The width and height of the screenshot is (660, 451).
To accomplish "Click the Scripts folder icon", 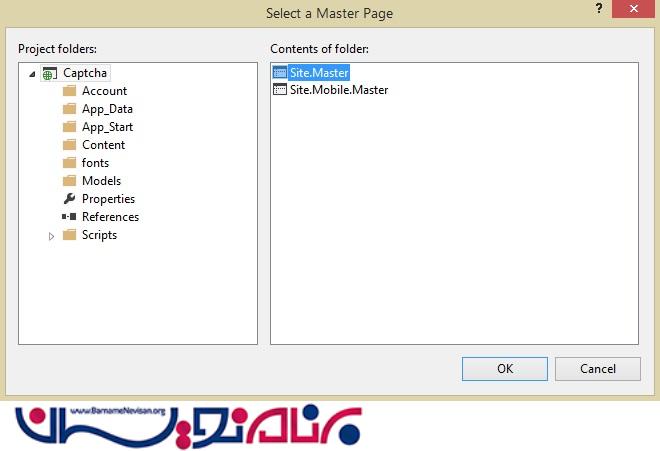I will [x=69, y=235].
